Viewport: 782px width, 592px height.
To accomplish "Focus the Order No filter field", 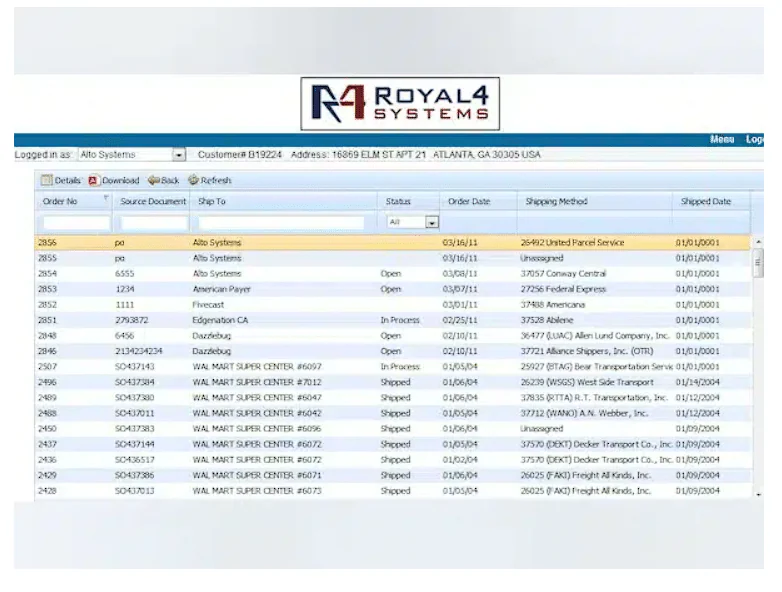I will (76, 222).
